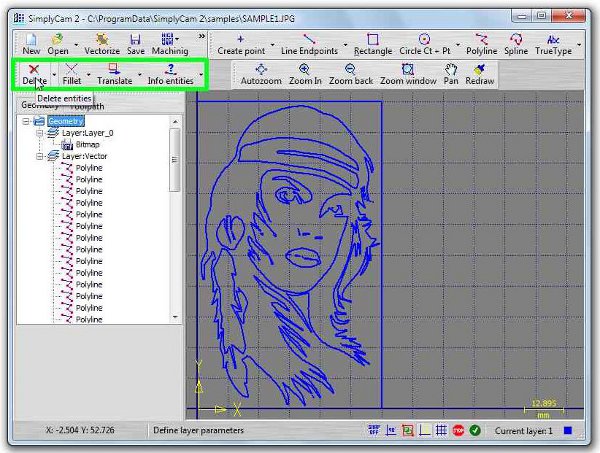Save the current project
The width and height of the screenshot is (600, 453).
coord(135,44)
